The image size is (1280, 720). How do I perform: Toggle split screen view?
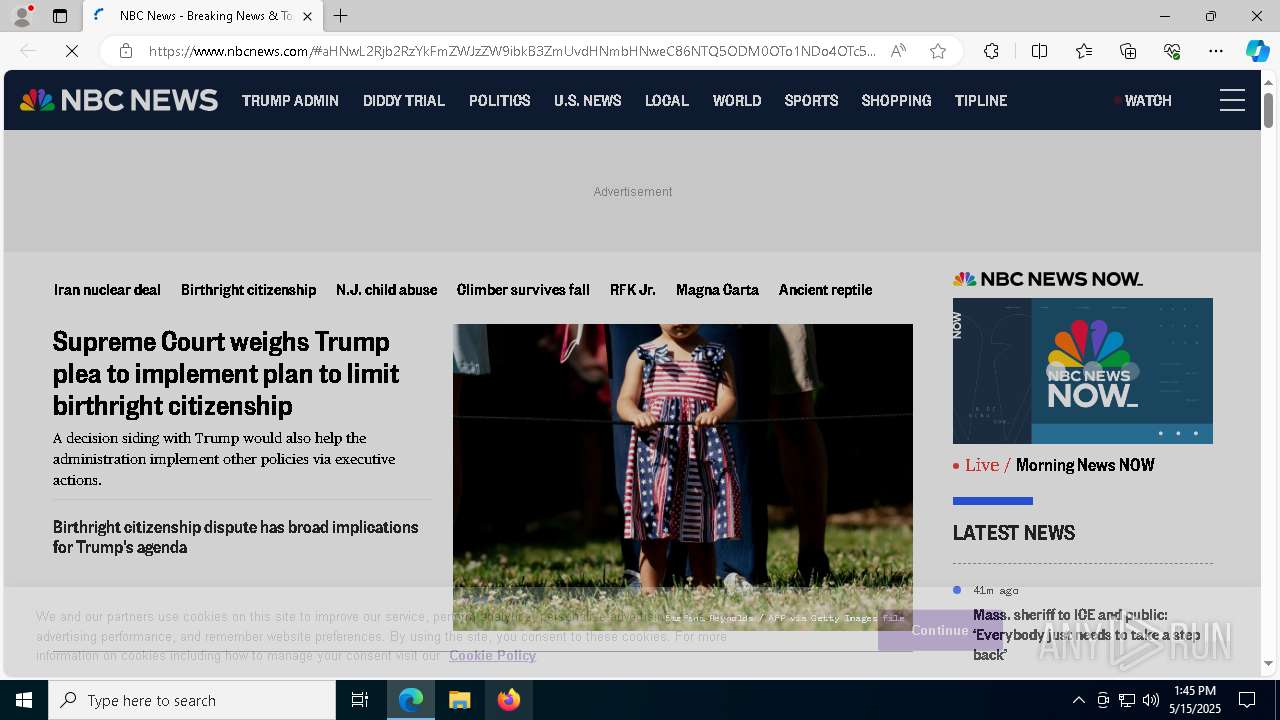tap(1039, 51)
